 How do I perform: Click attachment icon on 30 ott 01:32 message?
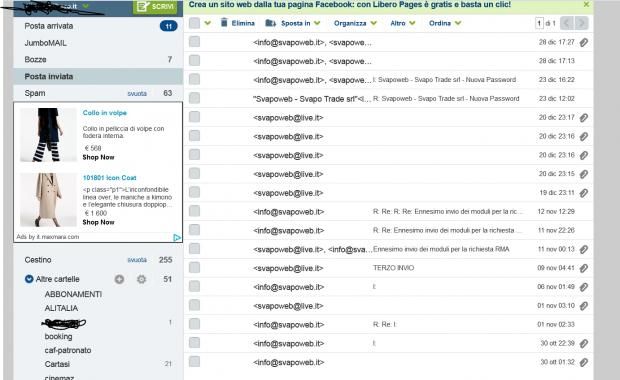point(584,362)
